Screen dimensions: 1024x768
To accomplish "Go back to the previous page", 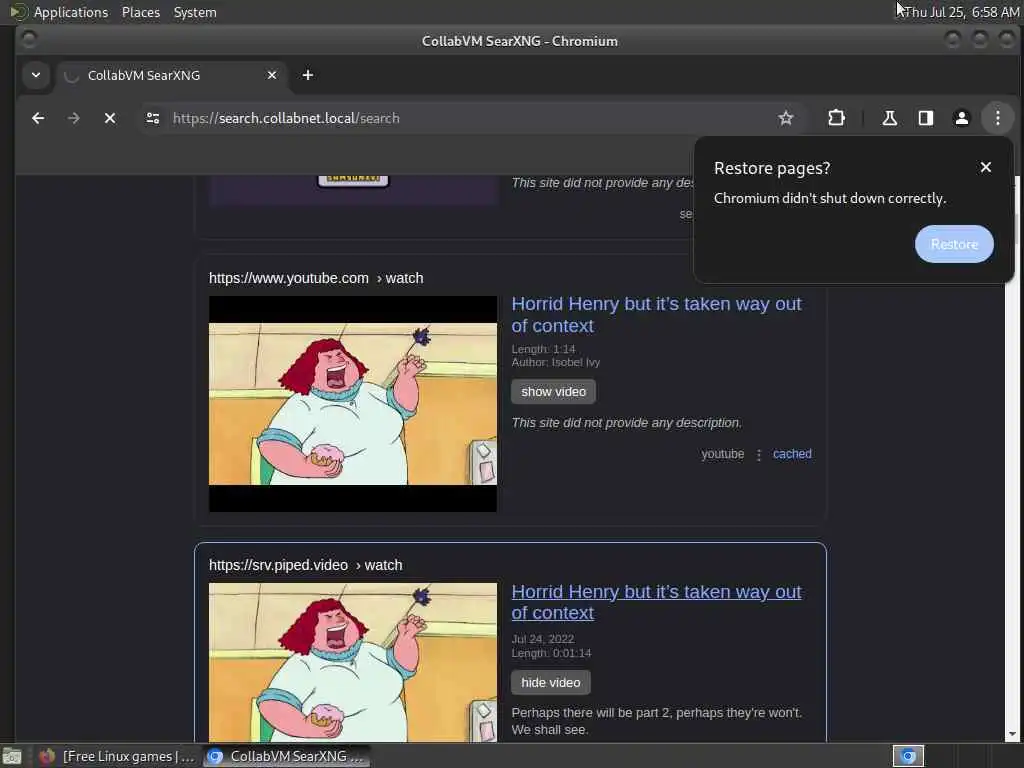I will click(38, 118).
